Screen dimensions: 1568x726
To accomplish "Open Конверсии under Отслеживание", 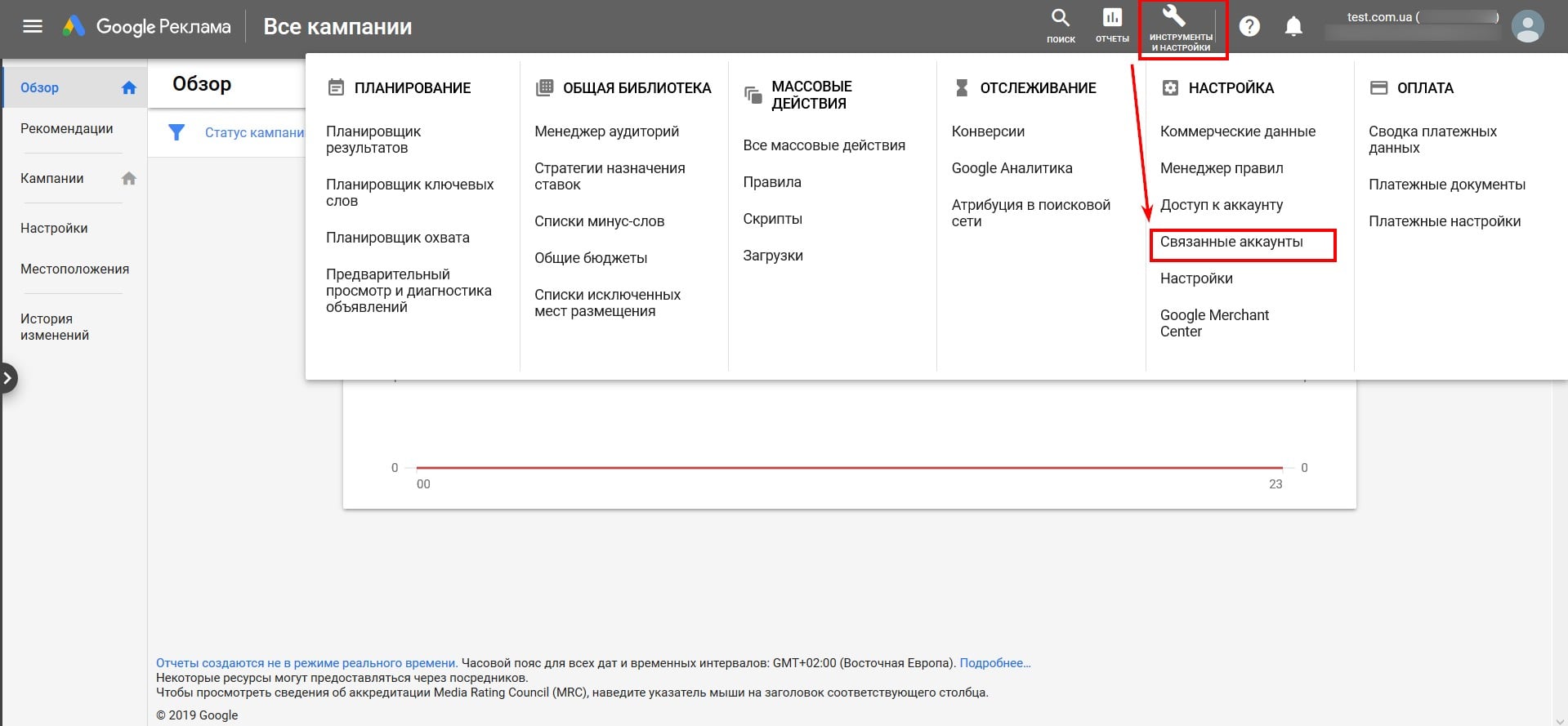I will tap(988, 131).
